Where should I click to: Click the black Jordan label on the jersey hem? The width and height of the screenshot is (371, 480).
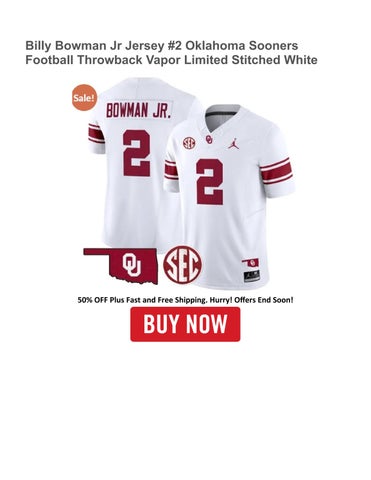pos(252,277)
